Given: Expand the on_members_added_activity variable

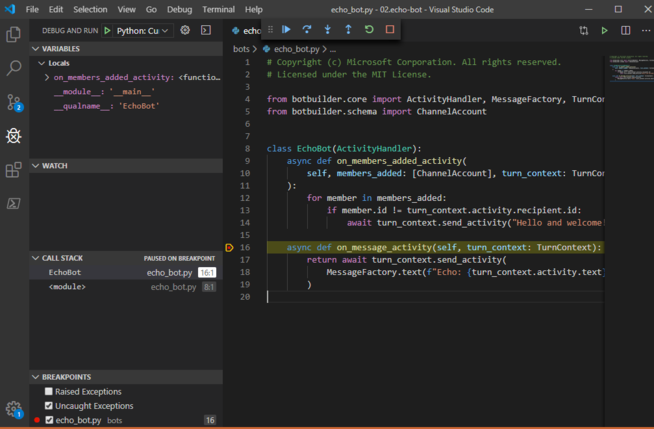Looking at the screenshot, I should (47, 77).
